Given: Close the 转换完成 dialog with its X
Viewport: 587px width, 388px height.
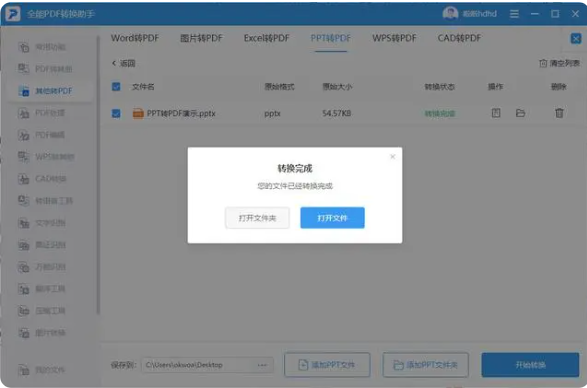Looking at the screenshot, I should click(392, 157).
